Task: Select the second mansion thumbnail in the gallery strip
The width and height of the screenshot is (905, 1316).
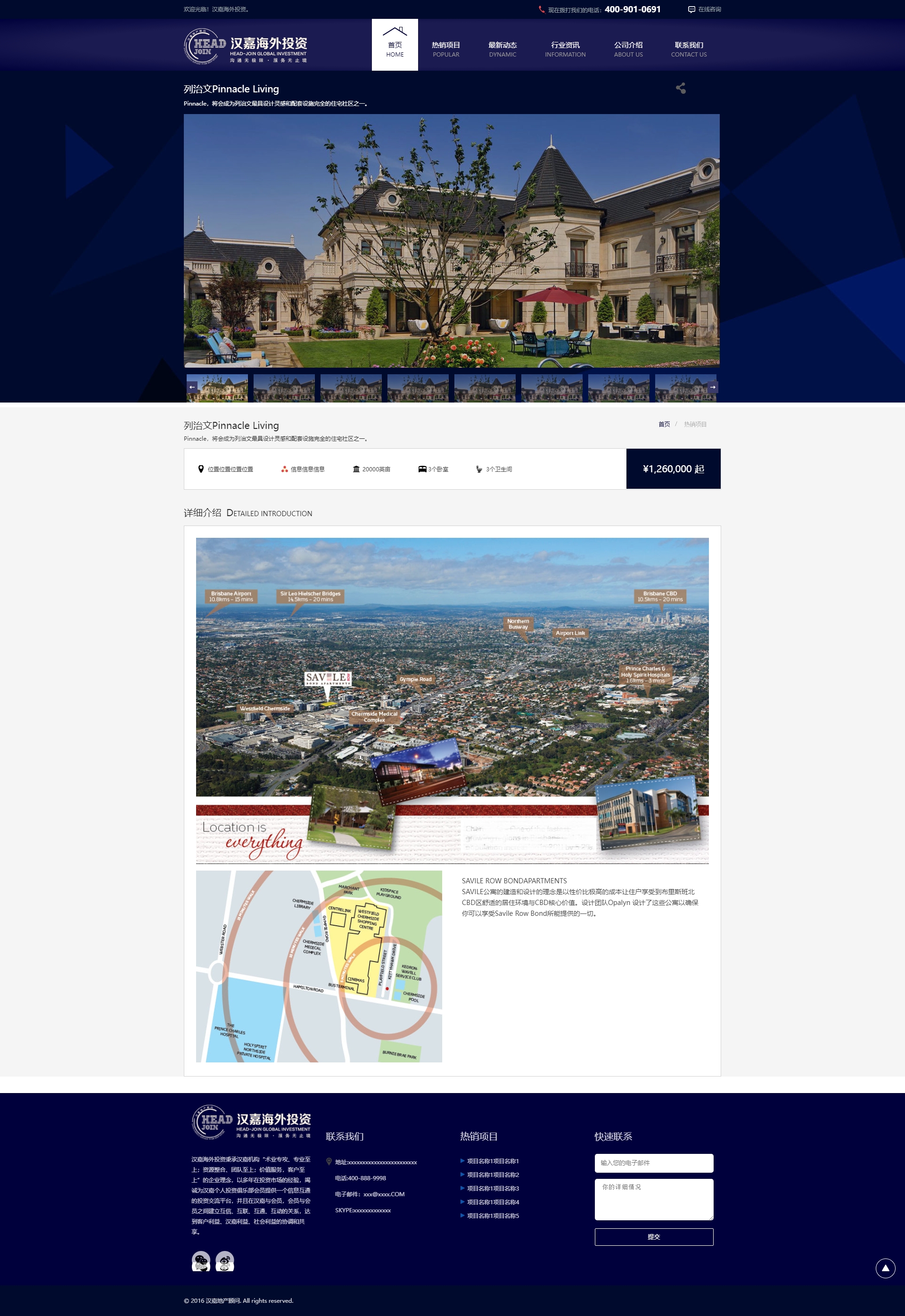Action: 284,388
